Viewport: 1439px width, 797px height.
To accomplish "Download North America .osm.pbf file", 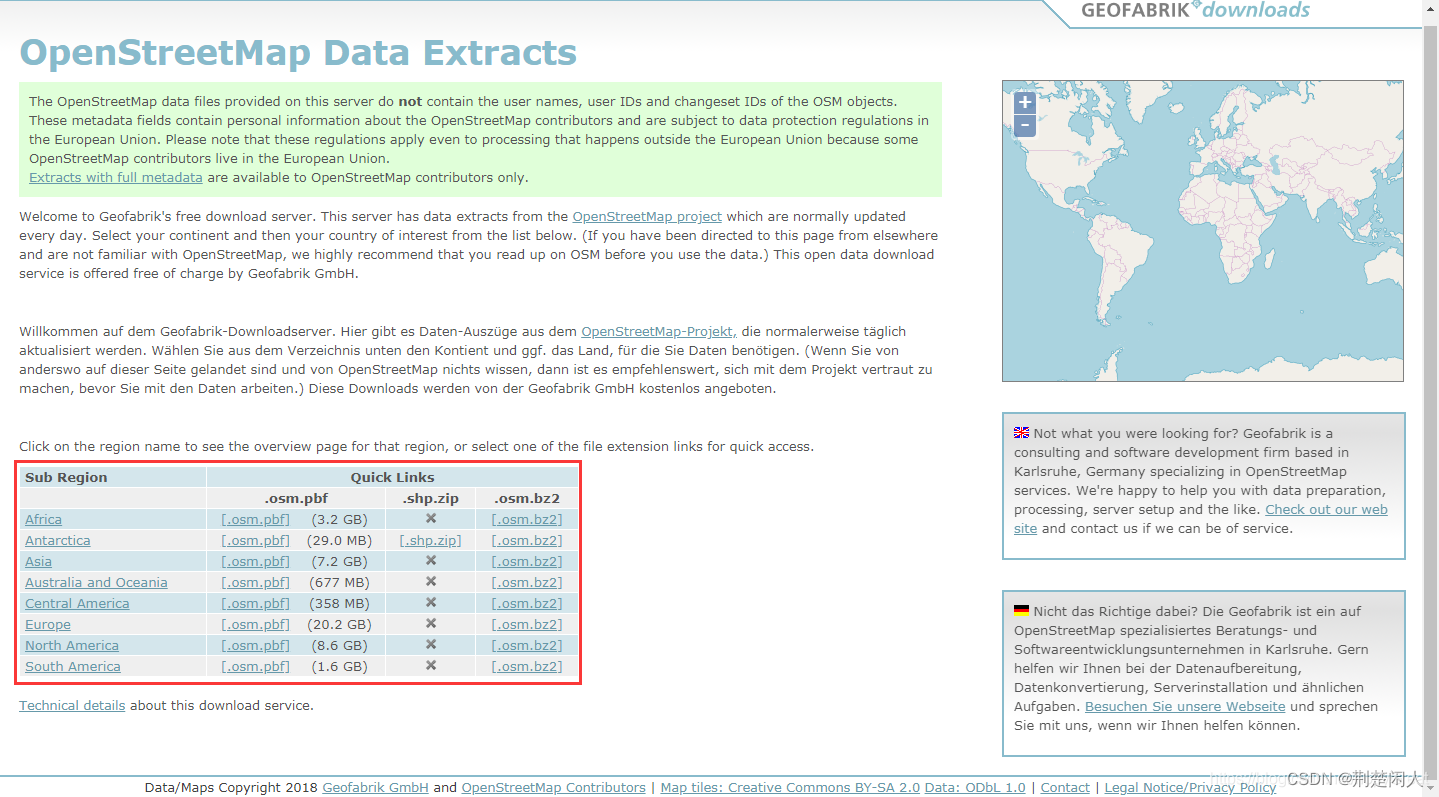I will (x=255, y=645).
